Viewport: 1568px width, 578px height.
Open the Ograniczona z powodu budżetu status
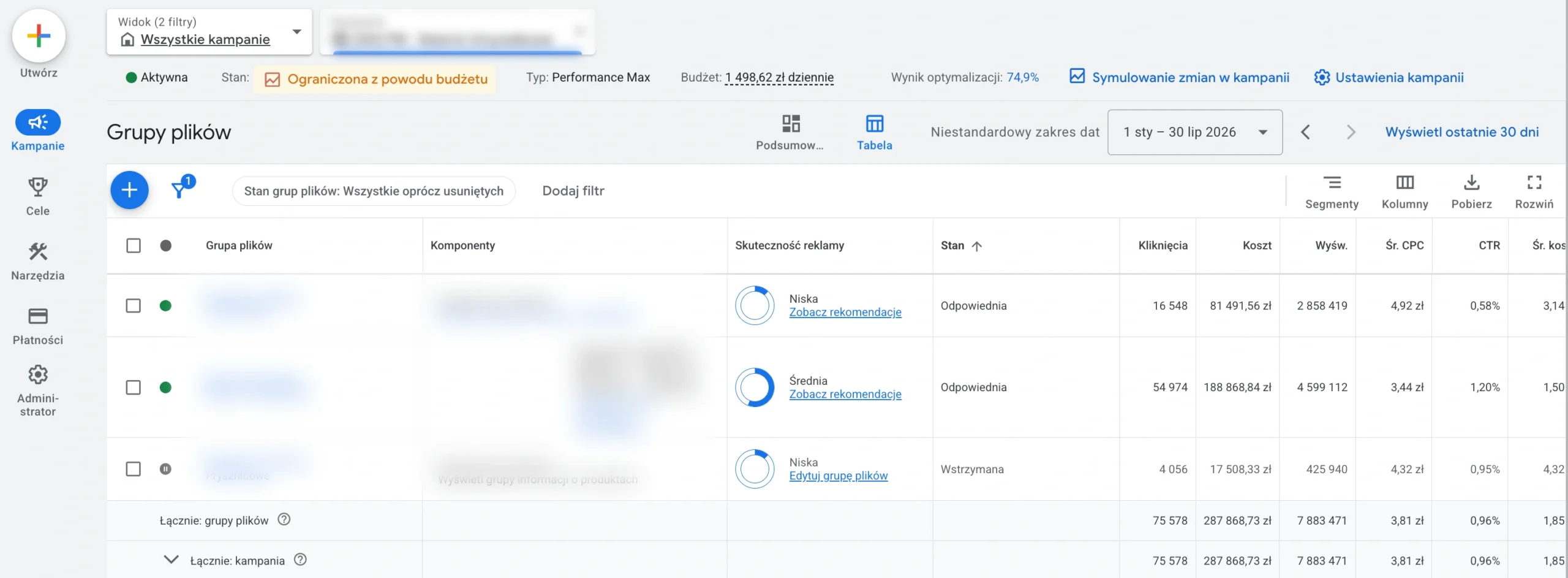pyautogui.click(x=375, y=79)
